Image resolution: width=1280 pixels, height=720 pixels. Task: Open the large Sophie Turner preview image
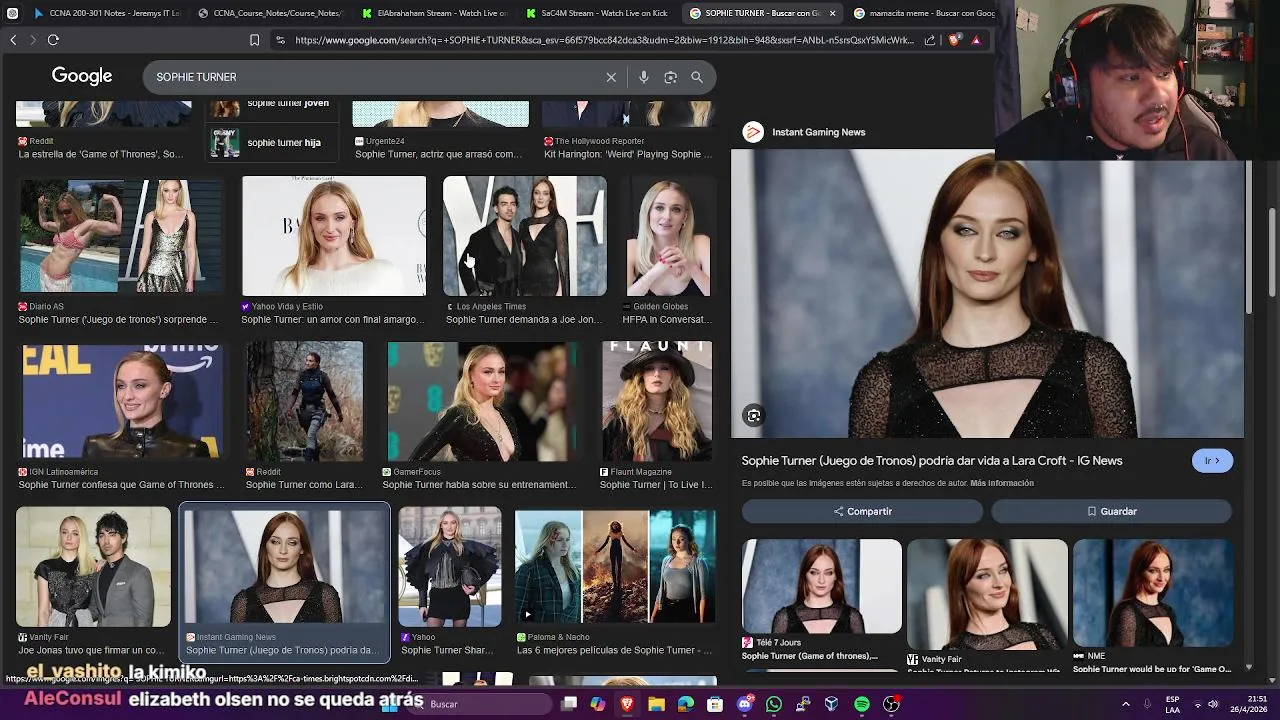pos(987,294)
